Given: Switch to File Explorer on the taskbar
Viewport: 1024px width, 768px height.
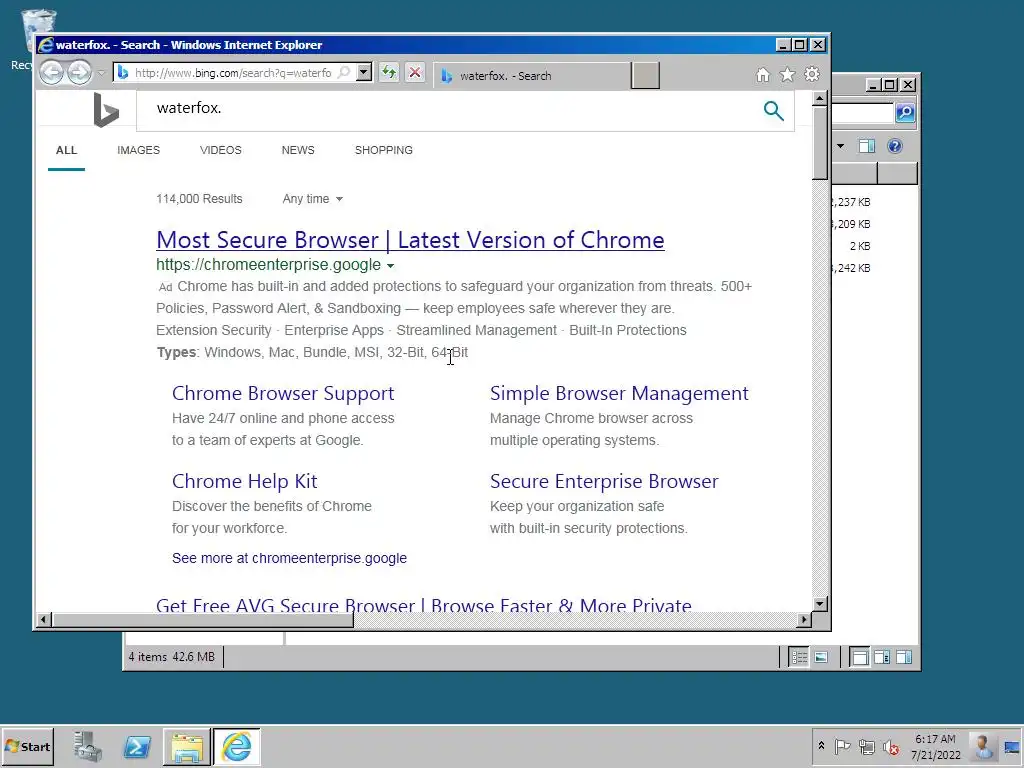Looking at the screenshot, I should click(x=187, y=746).
